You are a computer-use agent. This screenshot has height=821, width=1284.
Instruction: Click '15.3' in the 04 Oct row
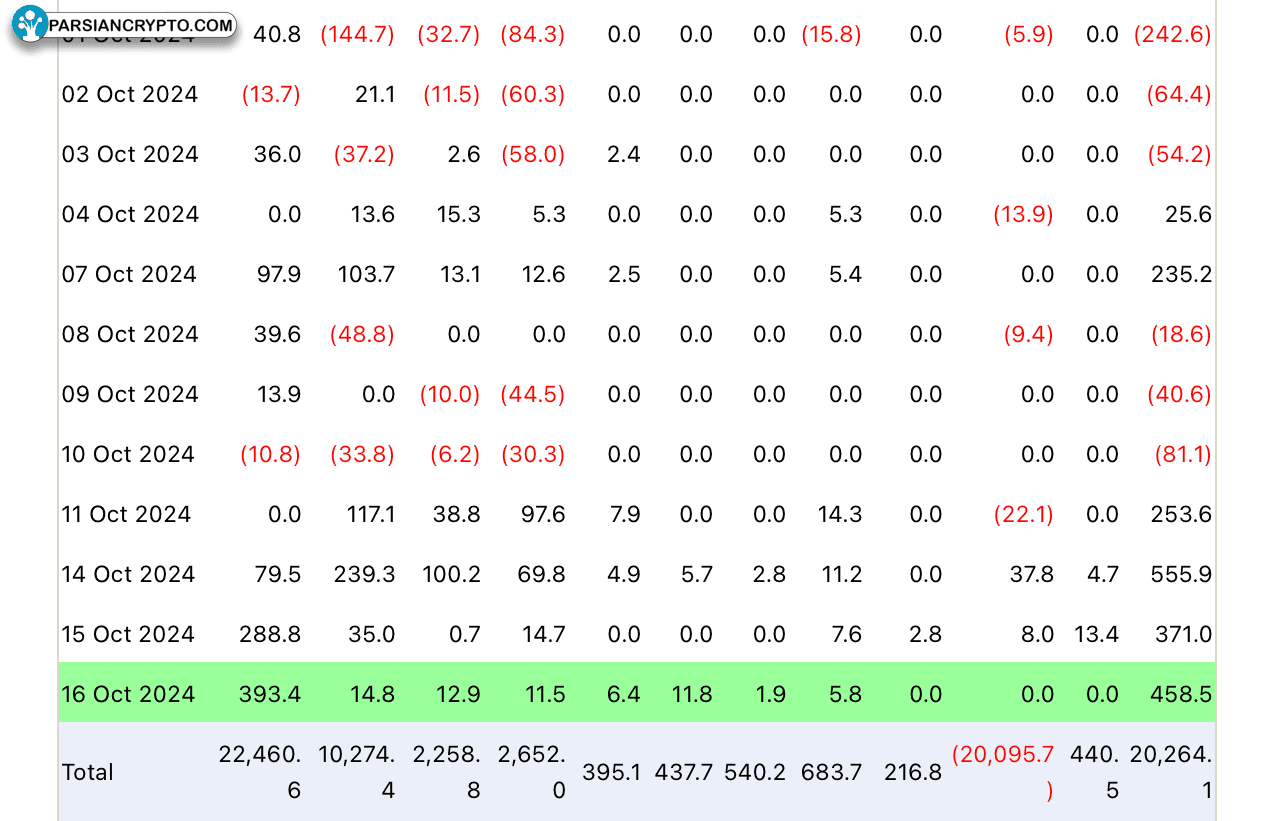[x=459, y=214]
